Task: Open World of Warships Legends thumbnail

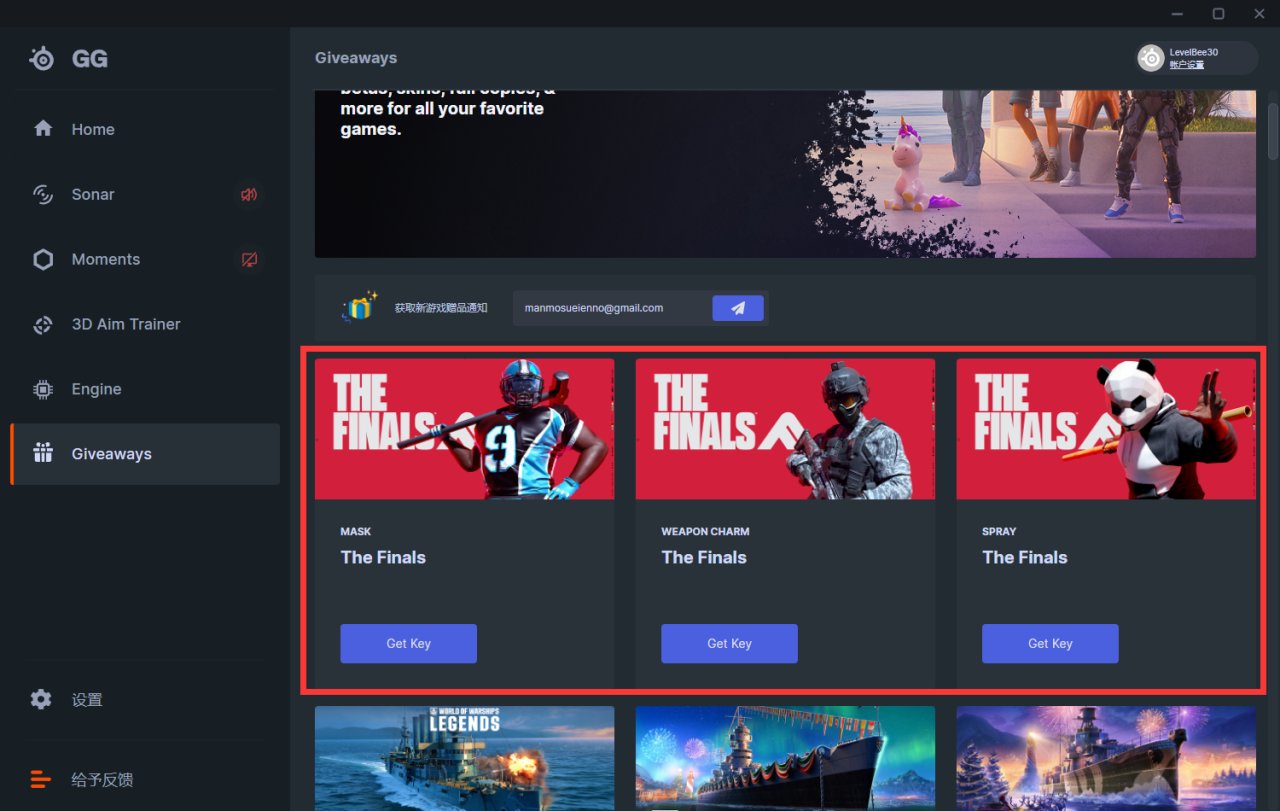Action: coord(464,759)
